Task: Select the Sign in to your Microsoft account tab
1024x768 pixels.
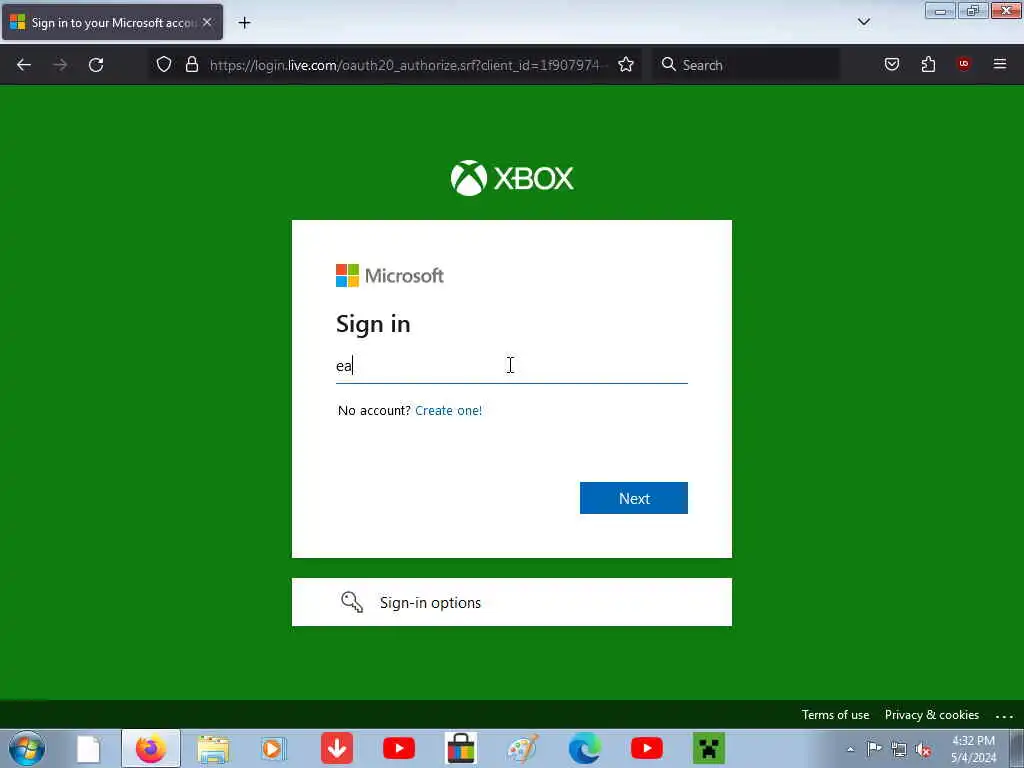Action: pos(112,22)
